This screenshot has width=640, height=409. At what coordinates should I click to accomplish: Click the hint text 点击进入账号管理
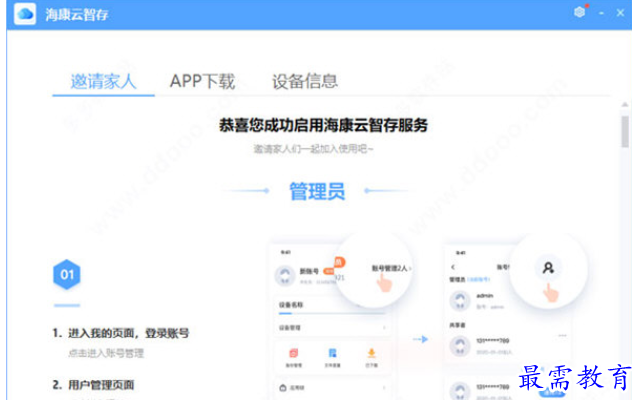(106, 353)
